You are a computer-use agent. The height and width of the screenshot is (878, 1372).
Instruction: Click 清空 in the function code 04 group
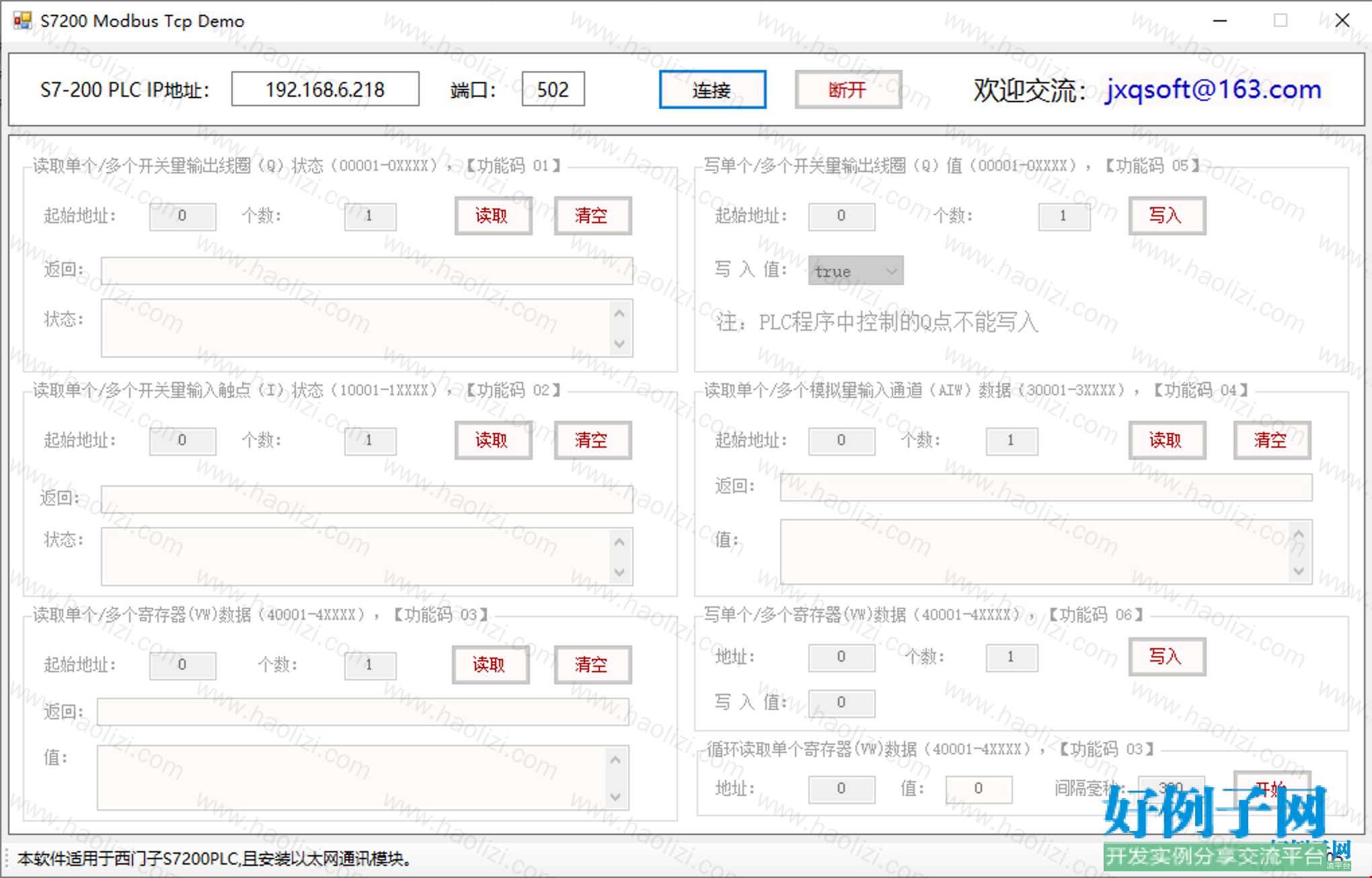pos(1272,440)
